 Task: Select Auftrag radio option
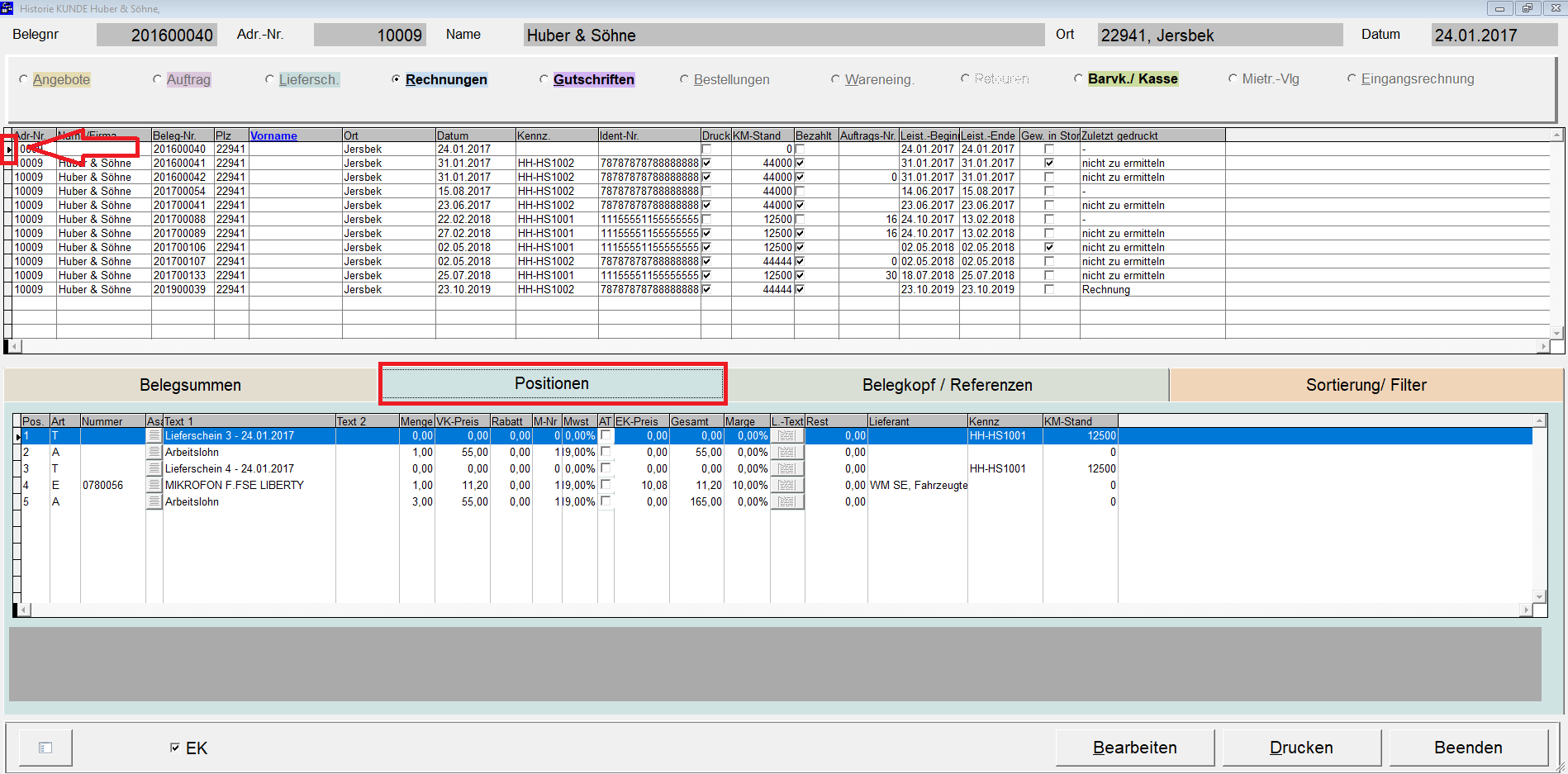point(157,79)
